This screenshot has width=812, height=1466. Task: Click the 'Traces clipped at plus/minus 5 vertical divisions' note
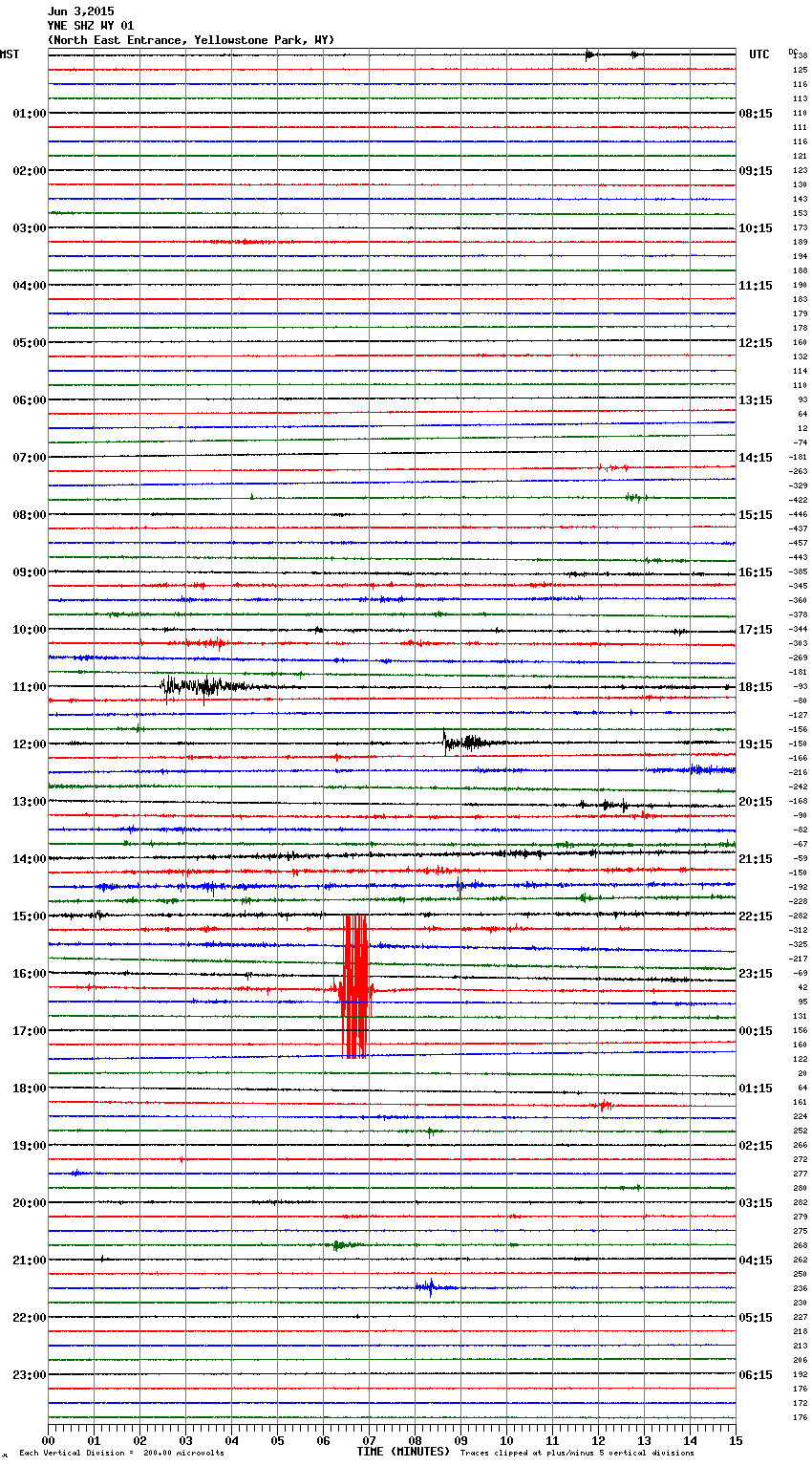tap(577, 1454)
